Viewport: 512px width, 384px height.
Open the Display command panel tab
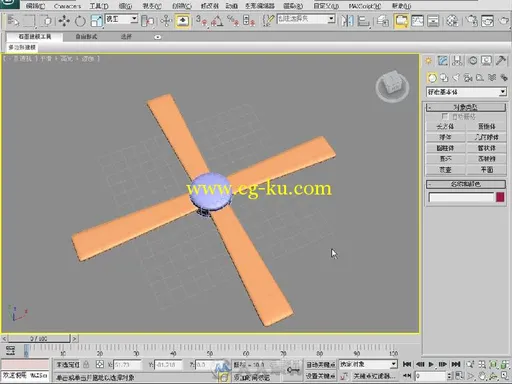486,61
